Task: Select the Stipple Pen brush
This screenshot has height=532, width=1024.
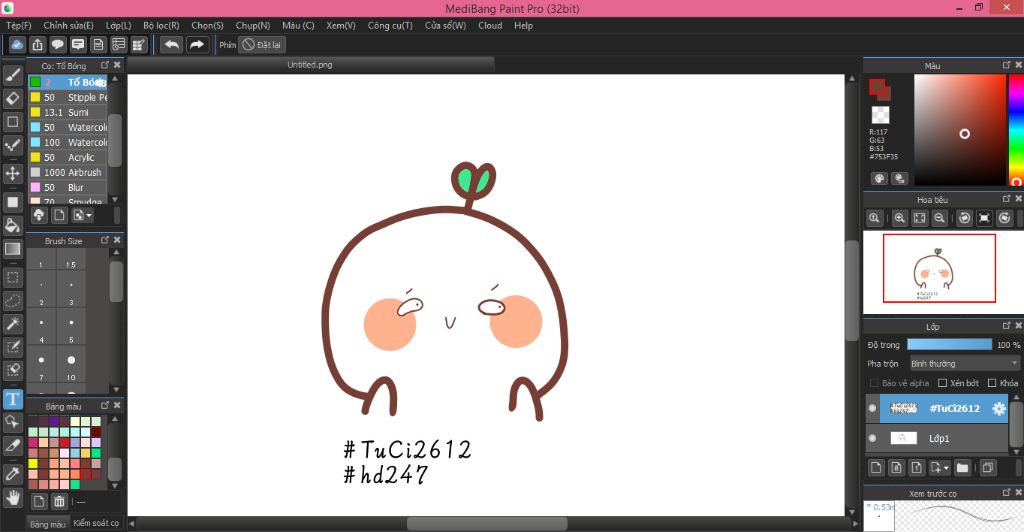Action: 68,97
